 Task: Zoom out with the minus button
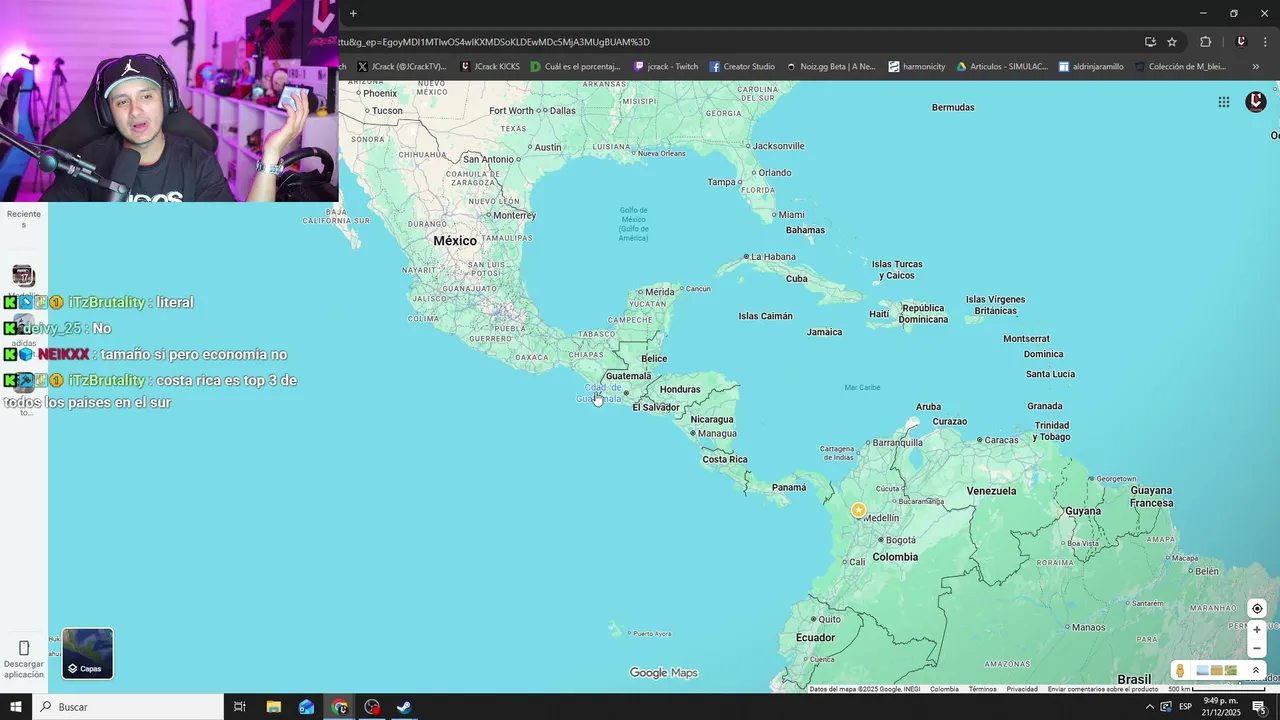tap(1257, 648)
